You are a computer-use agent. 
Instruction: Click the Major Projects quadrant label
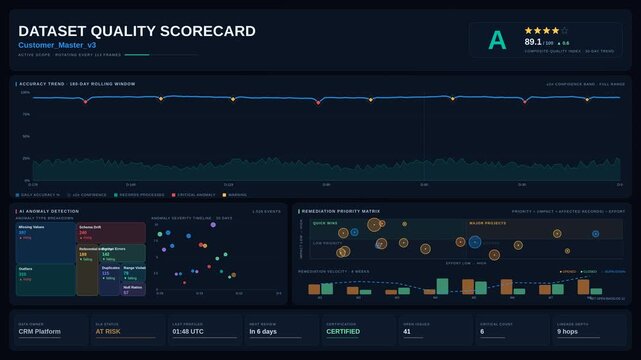click(488, 223)
